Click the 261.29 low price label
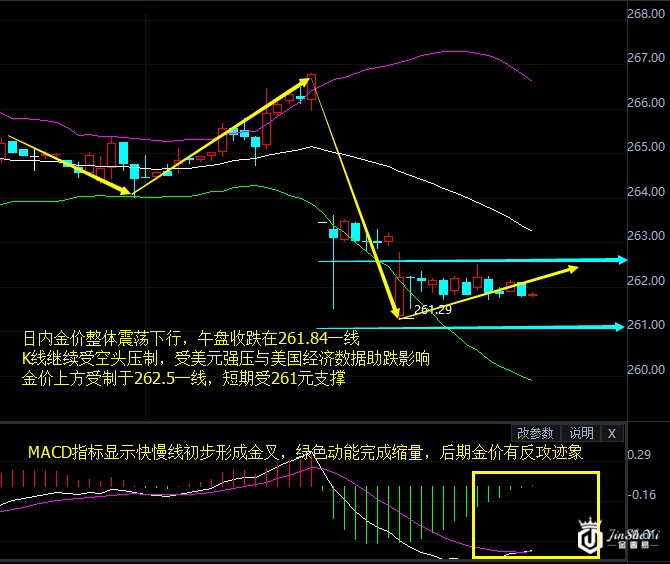 click(x=433, y=309)
